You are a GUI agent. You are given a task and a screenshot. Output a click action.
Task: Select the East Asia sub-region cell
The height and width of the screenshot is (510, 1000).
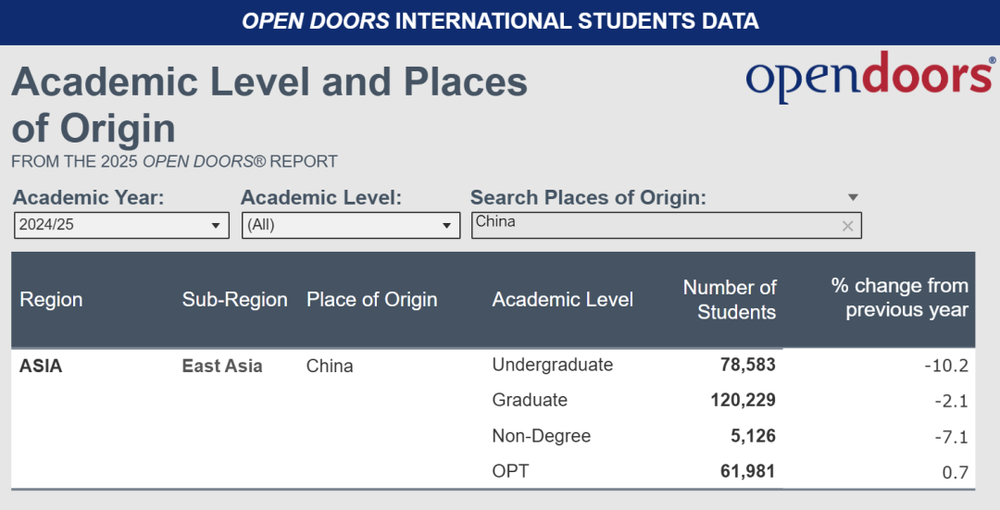click(222, 366)
